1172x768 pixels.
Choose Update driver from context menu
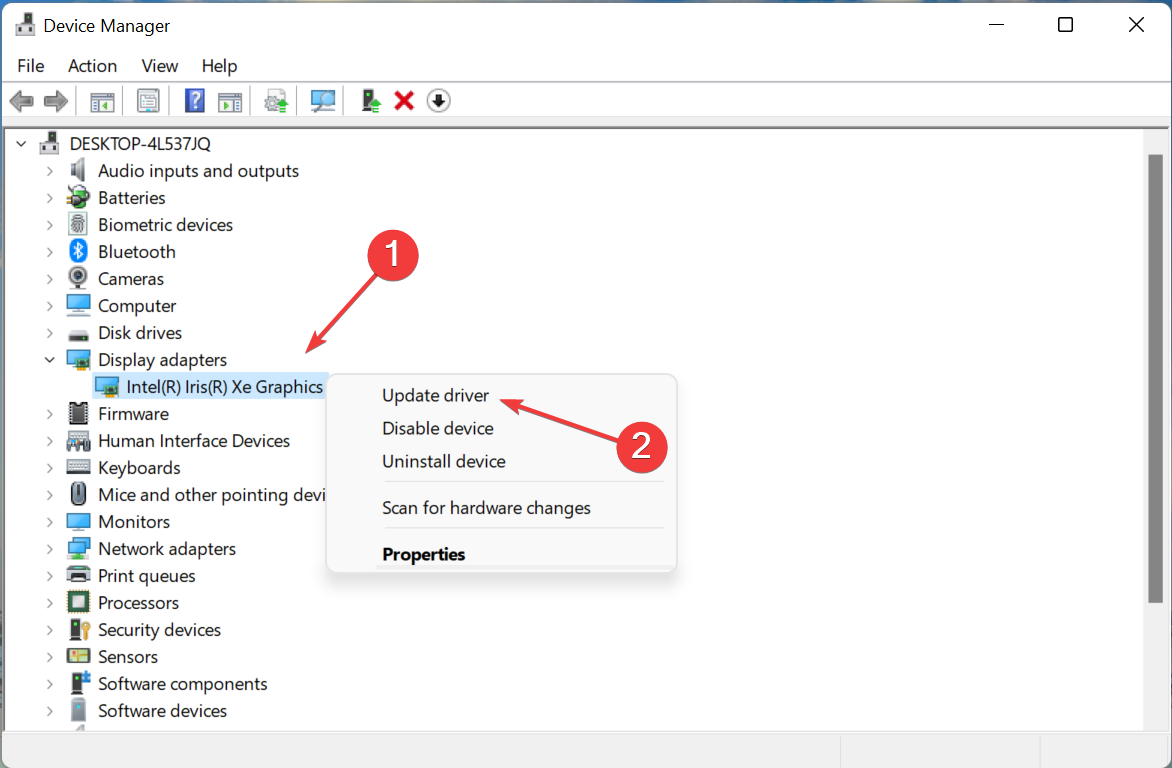[x=435, y=396]
